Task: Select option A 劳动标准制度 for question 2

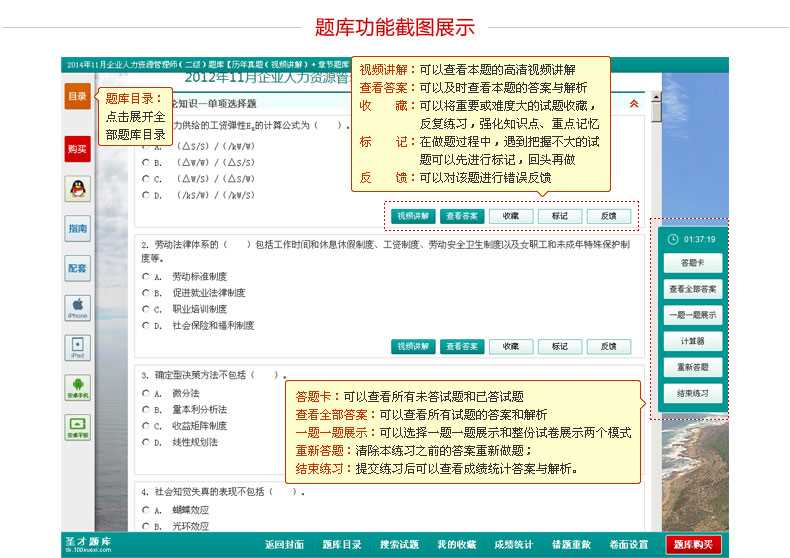Action: [146, 276]
